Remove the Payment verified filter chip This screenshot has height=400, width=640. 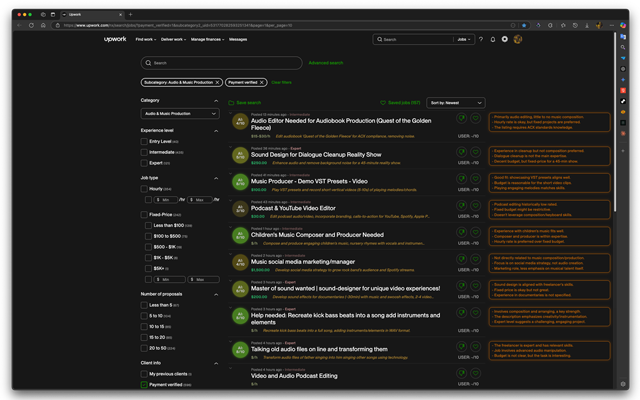(x=261, y=82)
